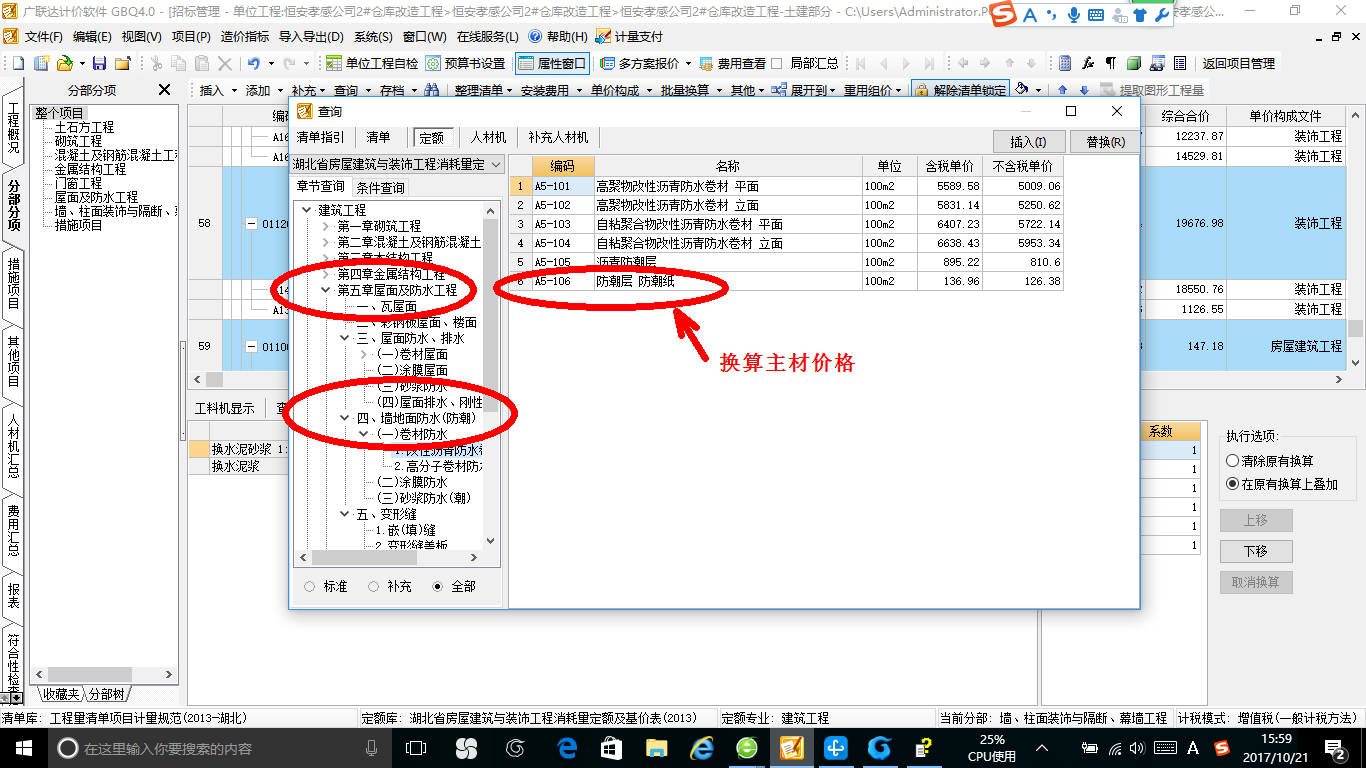1366x768 pixels.
Task: Click the paint bucket fill color icon
Action: pos(1022,90)
